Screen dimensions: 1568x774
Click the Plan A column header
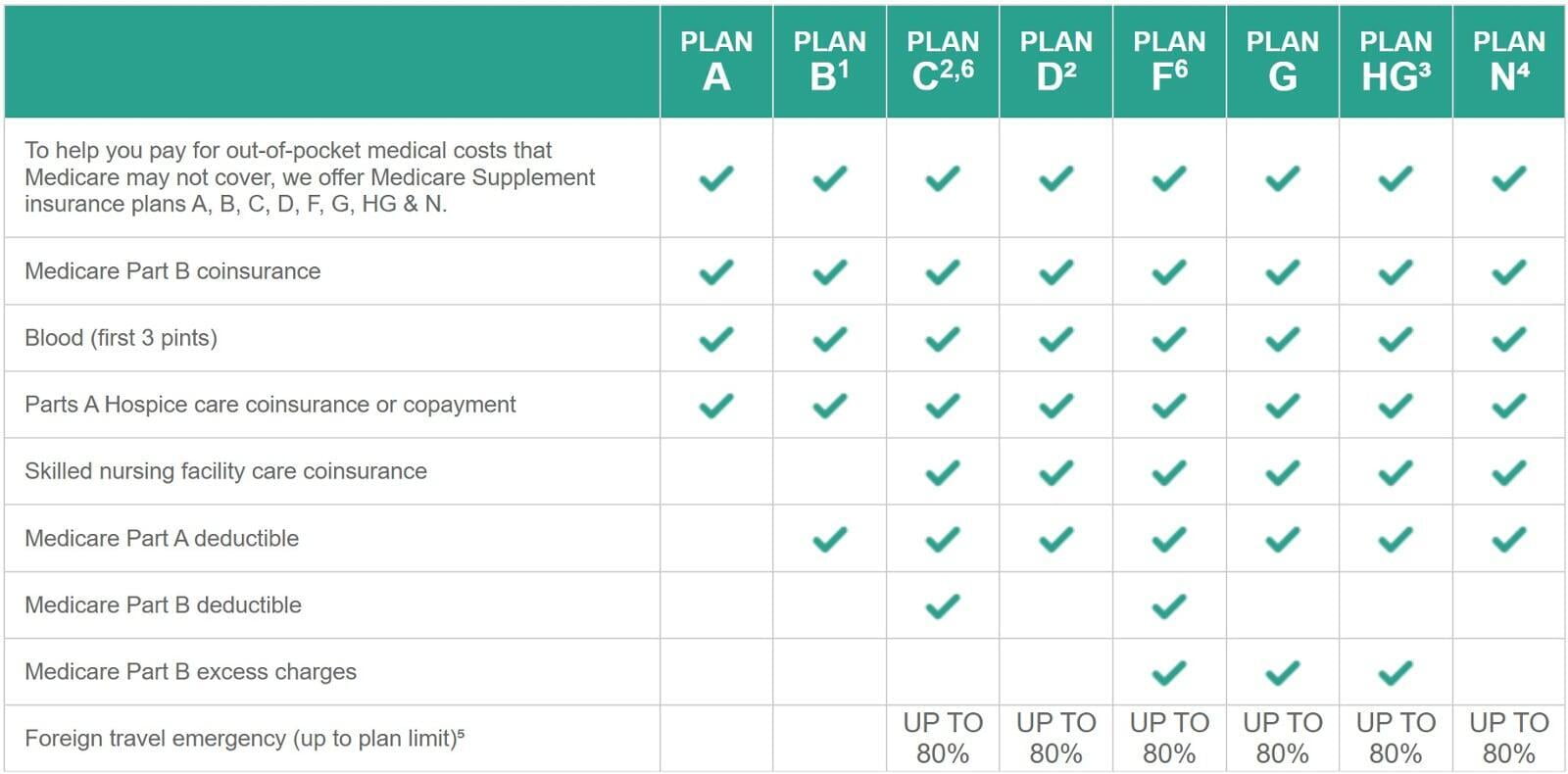coord(716,61)
